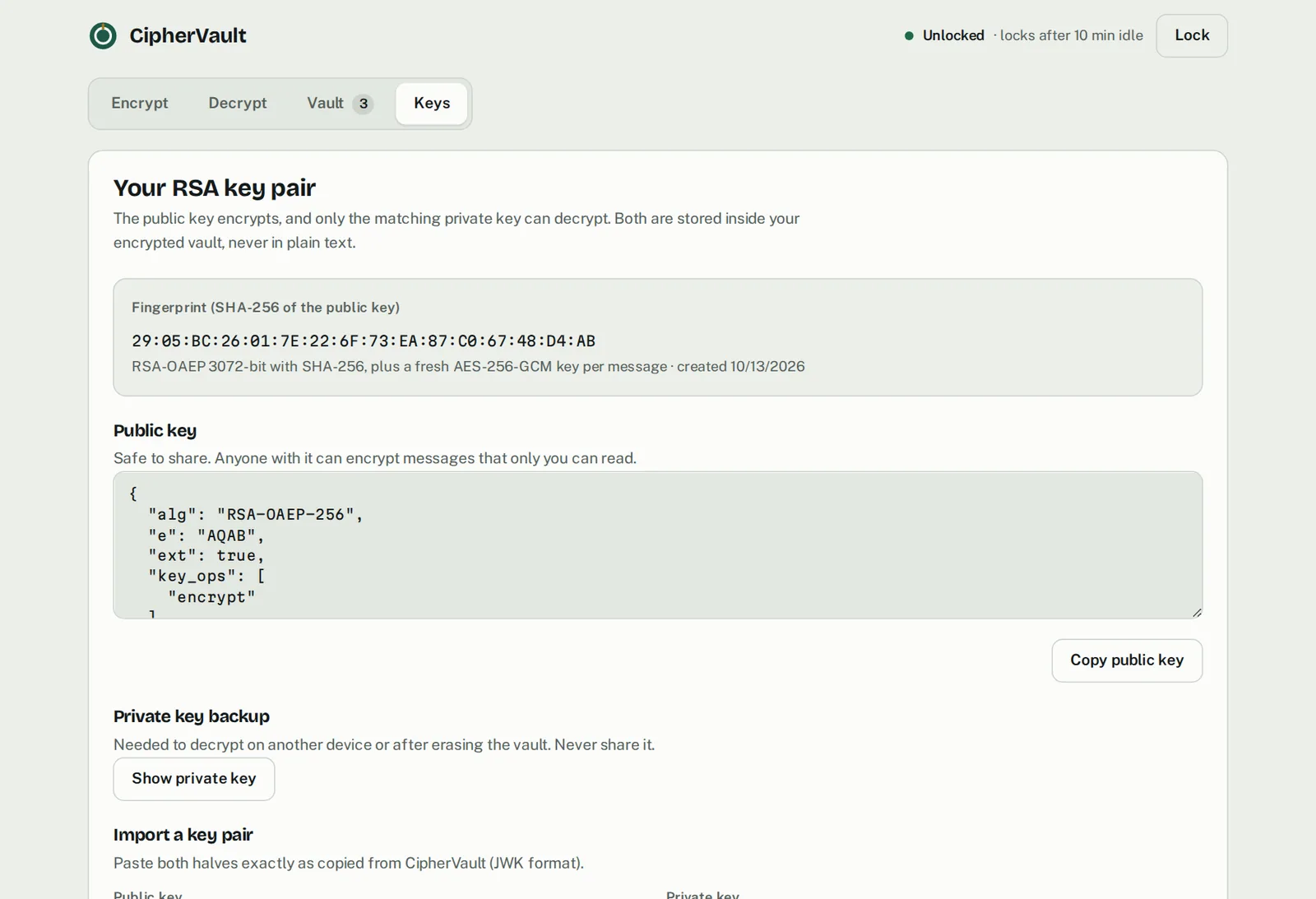Click the RSA-OAEP 3072-bit algorithm description line

[x=468, y=367]
